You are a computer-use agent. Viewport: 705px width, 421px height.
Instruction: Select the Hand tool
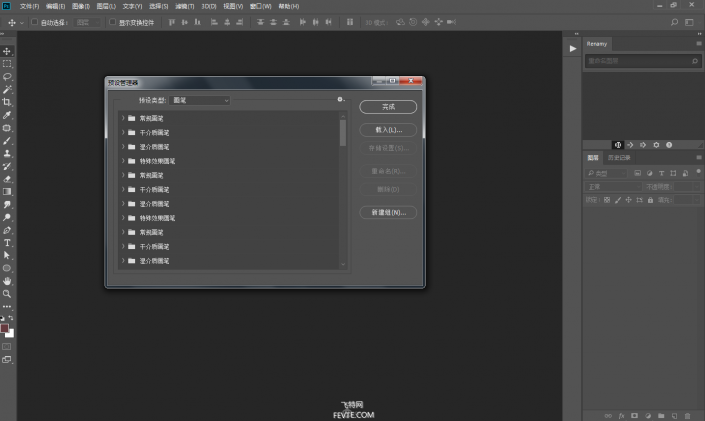[7, 281]
